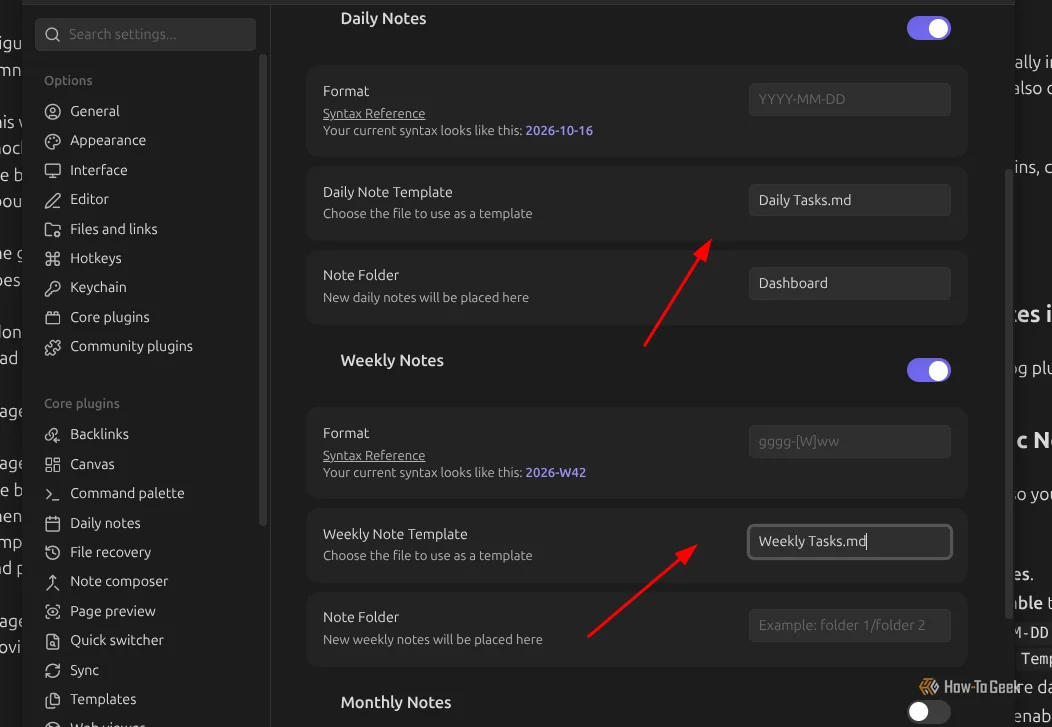Screen dimensions: 1052x727
Task: Click the Hotkeys command-key icon
Action: click(x=52, y=258)
